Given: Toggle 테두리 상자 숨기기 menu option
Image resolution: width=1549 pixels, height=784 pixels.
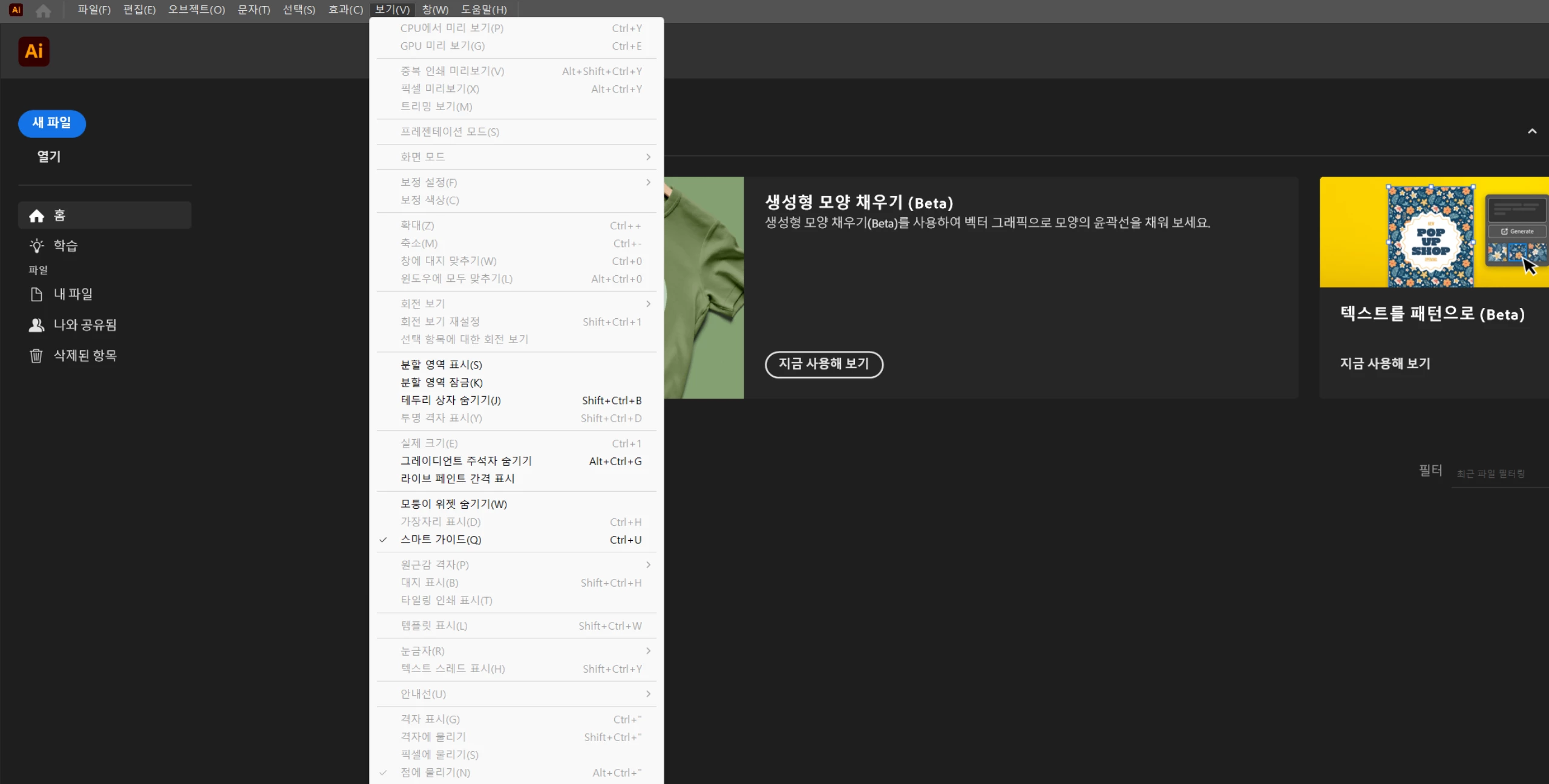Looking at the screenshot, I should [450, 400].
